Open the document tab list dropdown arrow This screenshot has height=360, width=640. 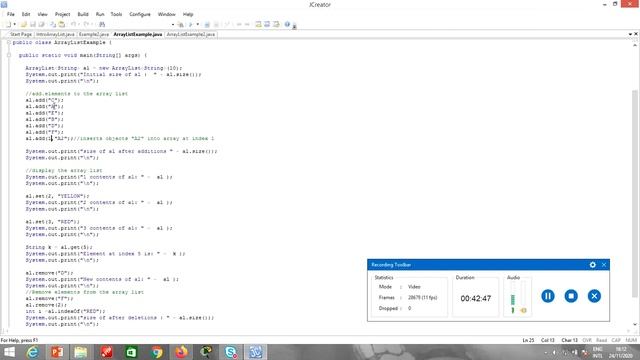click(x=630, y=34)
